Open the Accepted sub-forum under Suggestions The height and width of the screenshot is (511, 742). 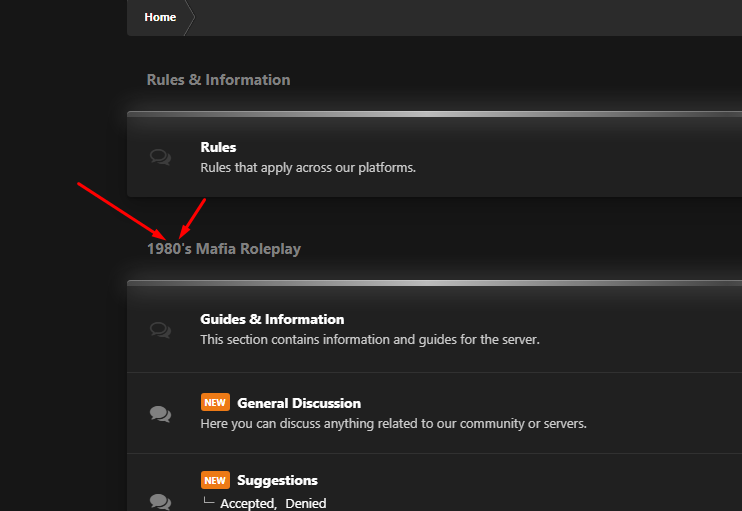(x=248, y=503)
